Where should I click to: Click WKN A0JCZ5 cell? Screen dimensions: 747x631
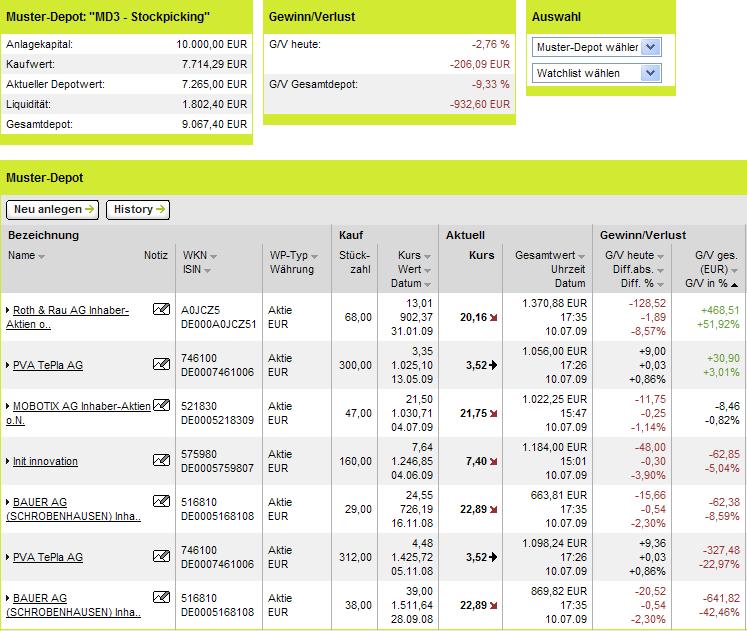click(201, 310)
